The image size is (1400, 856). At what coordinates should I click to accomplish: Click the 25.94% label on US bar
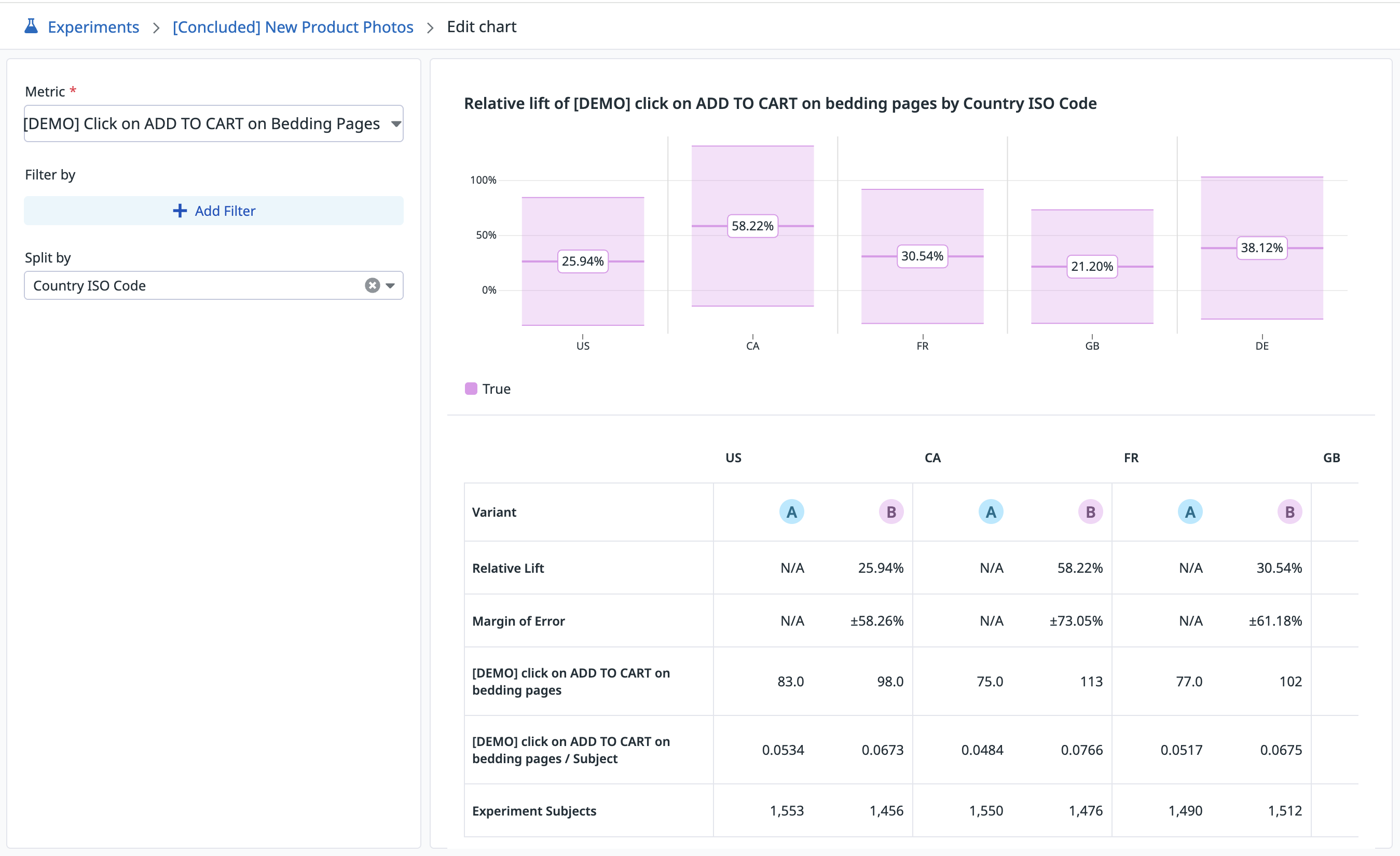pyautogui.click(x=582, y=261)
